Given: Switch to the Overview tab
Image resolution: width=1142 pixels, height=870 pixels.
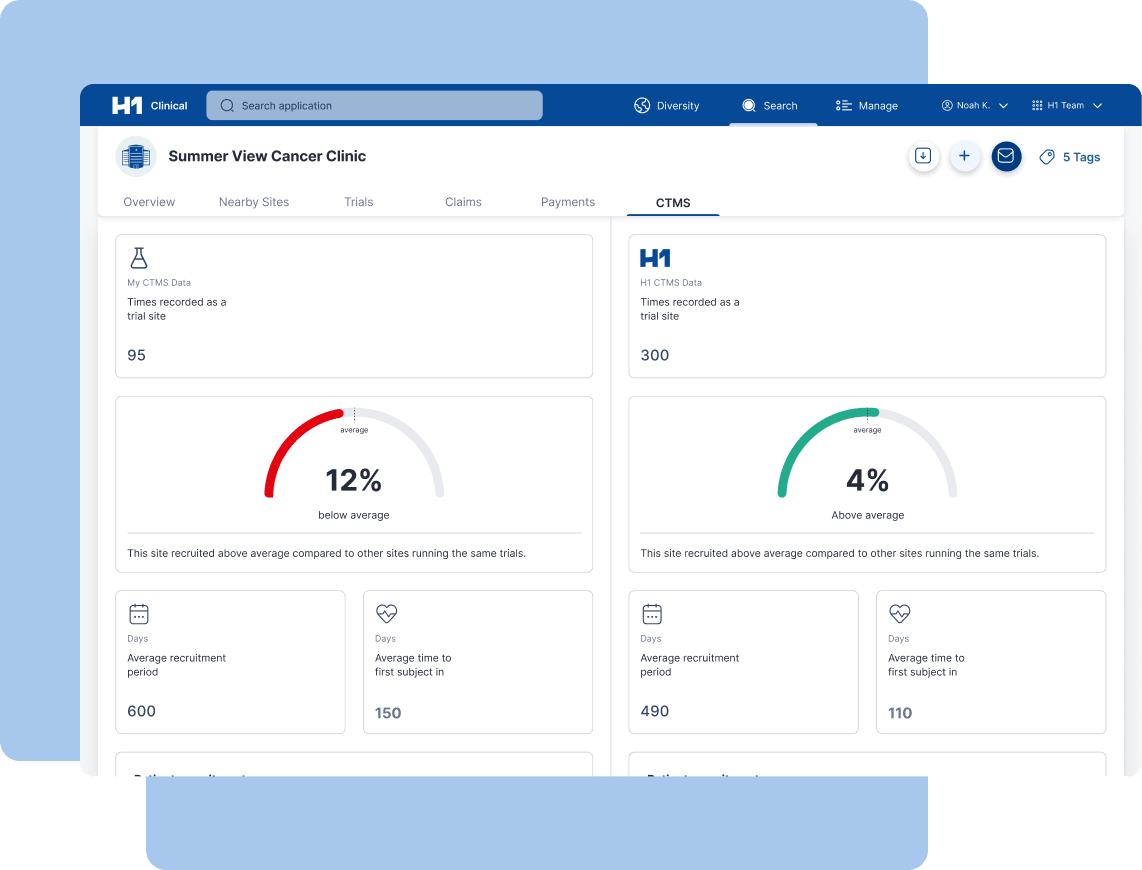Looking at the screenshot, I should (x=149, y=202).
